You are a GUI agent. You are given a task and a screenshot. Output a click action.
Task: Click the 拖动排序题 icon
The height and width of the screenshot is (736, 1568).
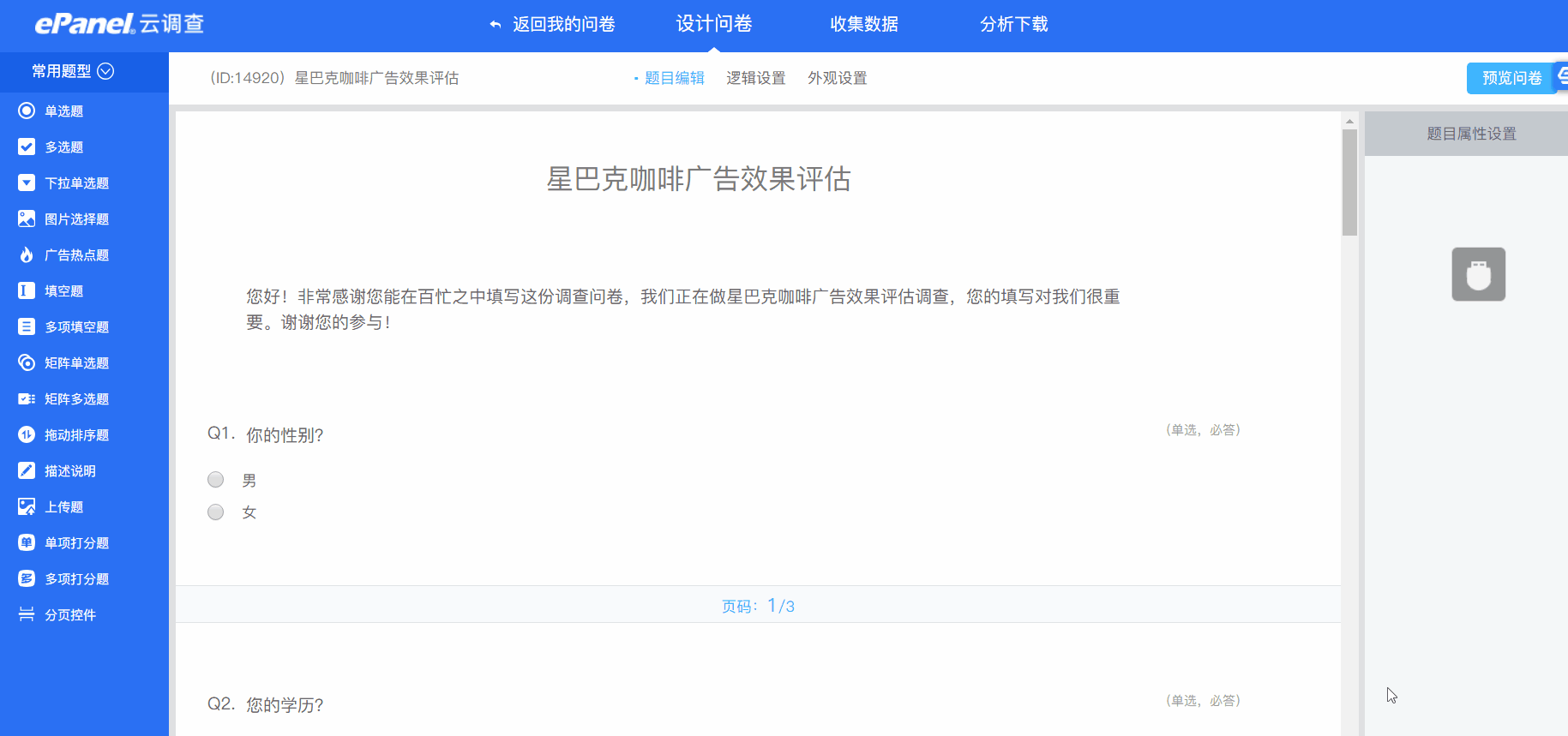[x=27, y=434]
